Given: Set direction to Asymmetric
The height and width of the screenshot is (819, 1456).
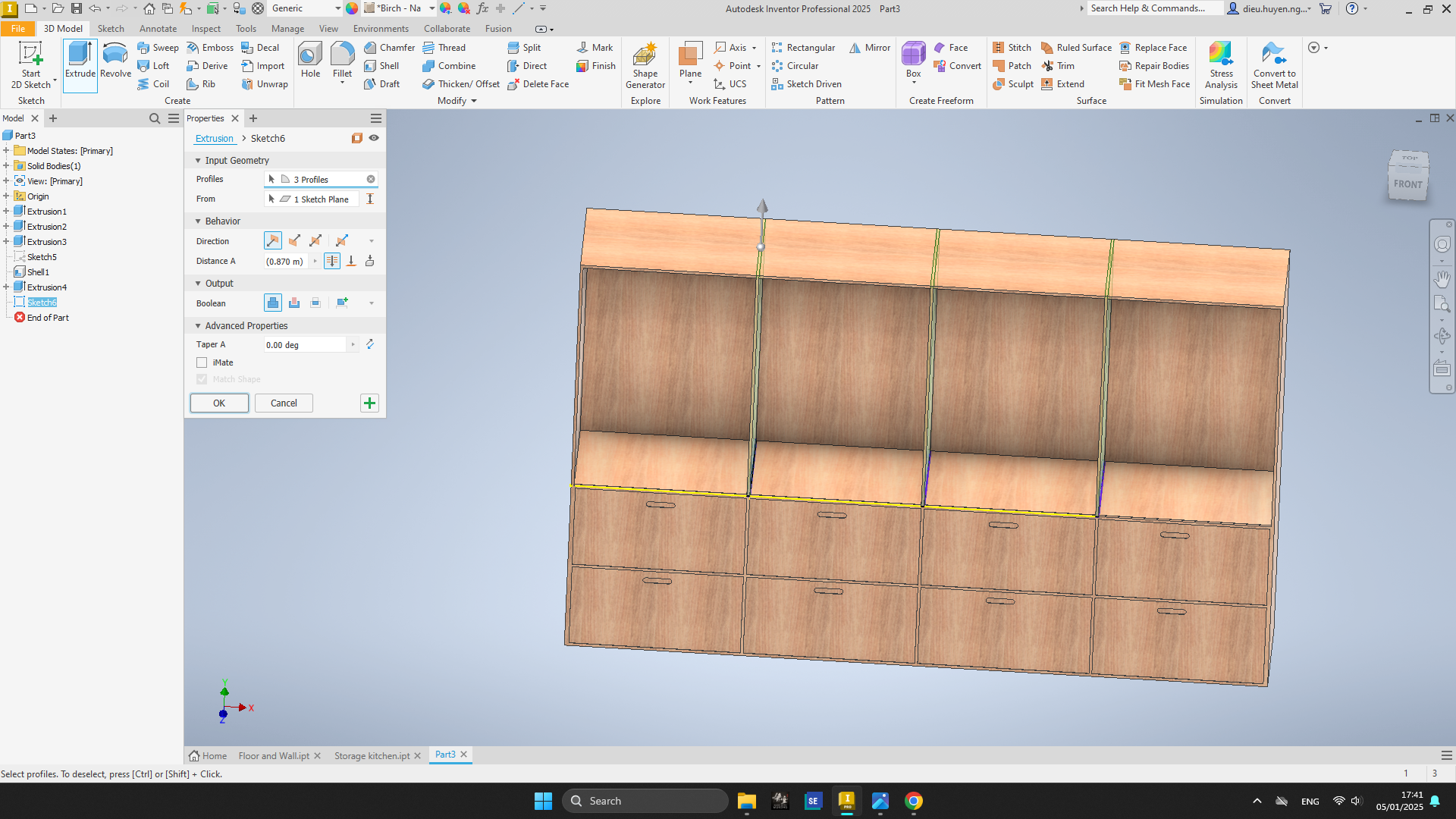Looking at the screenshot, I should (342, 240).
